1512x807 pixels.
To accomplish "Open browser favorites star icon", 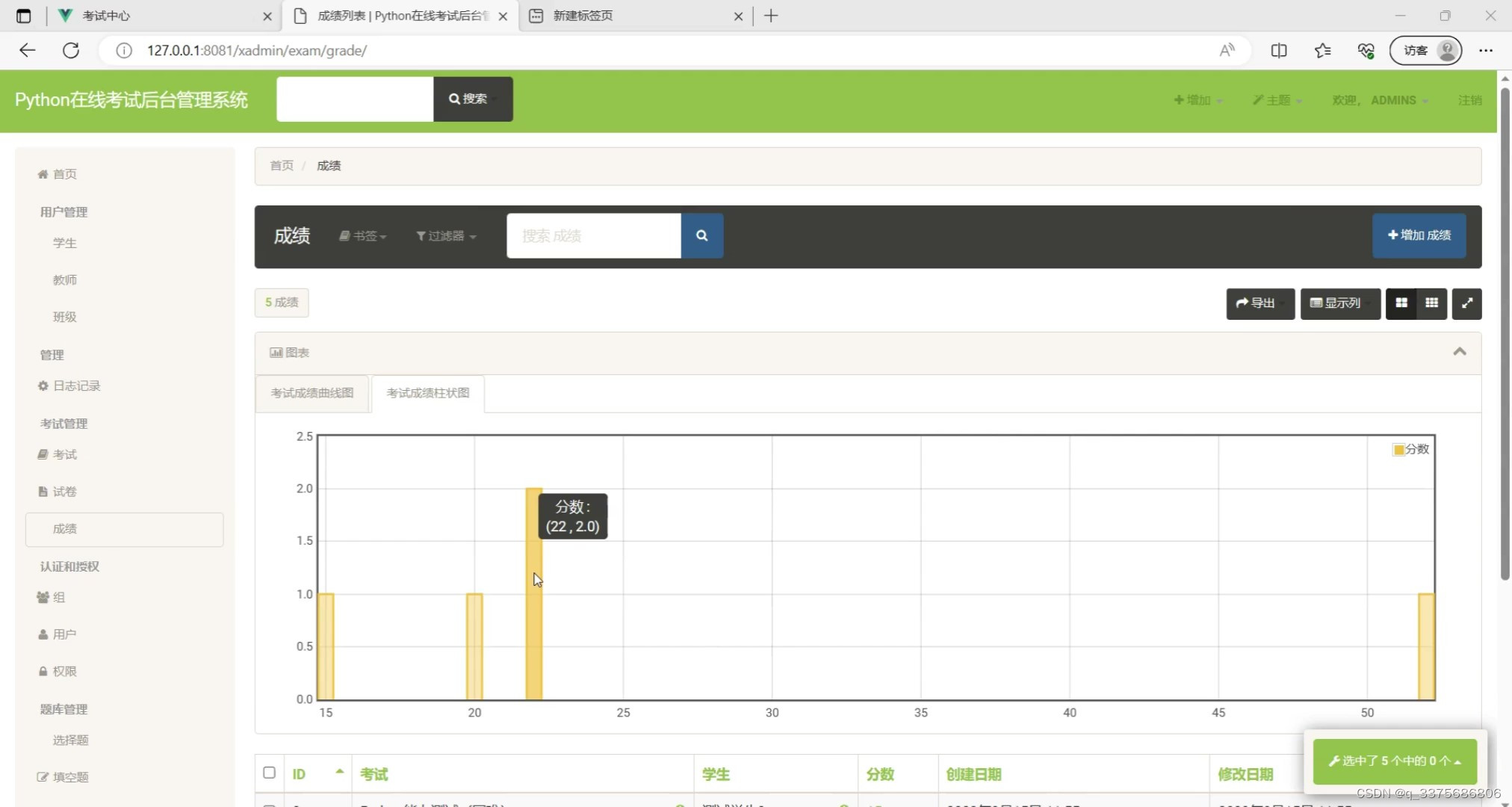I will (x=1322, y=50).
